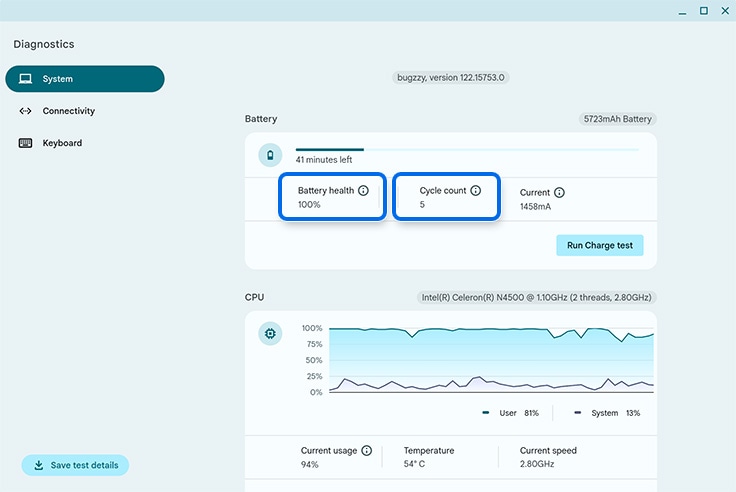Click the CPU usage graph
The width and height of the screenshot is (736, 492).
pyautogui.click(x=492, y=360)
